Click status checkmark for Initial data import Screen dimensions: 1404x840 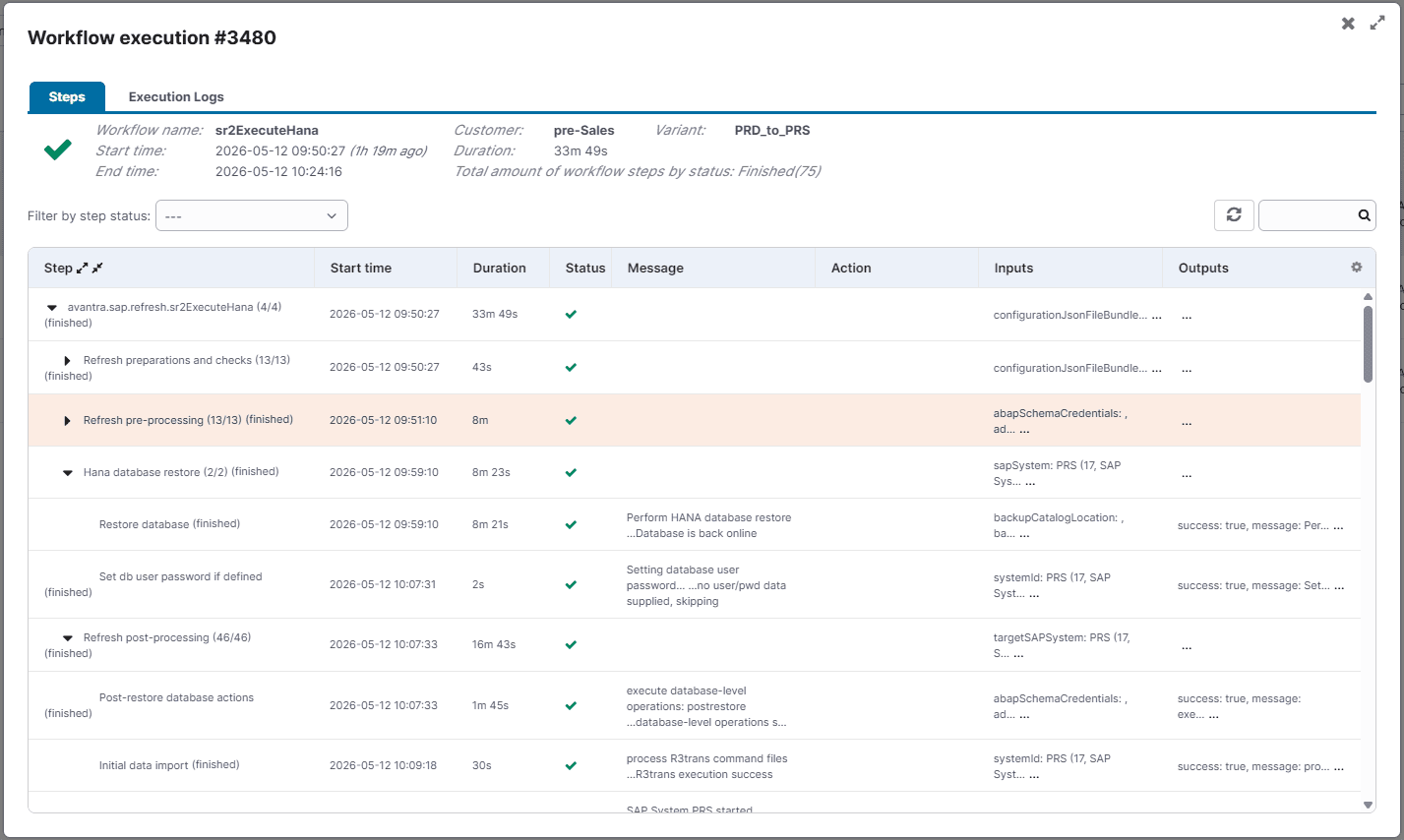(x=571, y=766)
